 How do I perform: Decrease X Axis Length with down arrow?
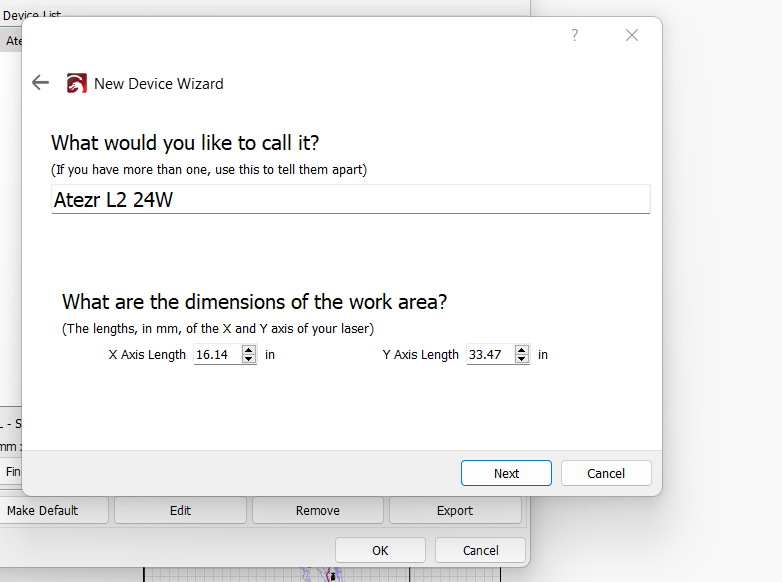pyautogui.click(x=249, y=359)
